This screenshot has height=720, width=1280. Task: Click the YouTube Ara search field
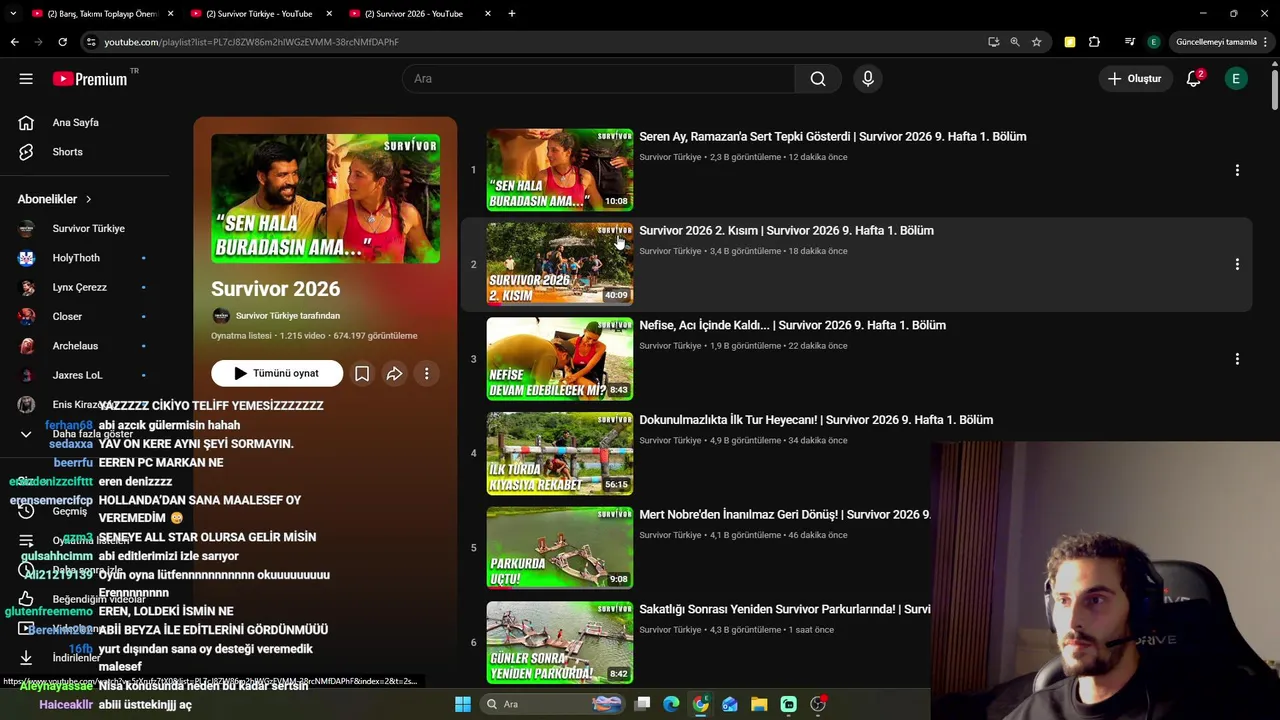click(x=598, y=79)
